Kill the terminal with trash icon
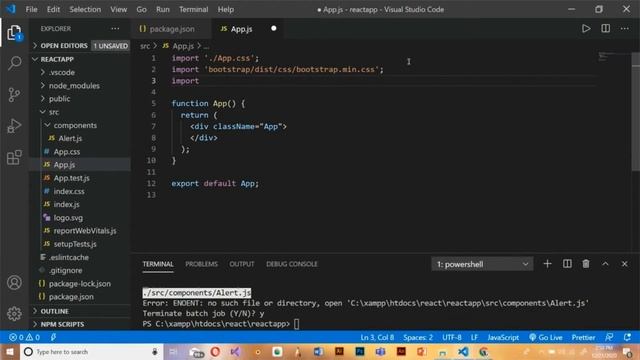 [x=586, y=264]
